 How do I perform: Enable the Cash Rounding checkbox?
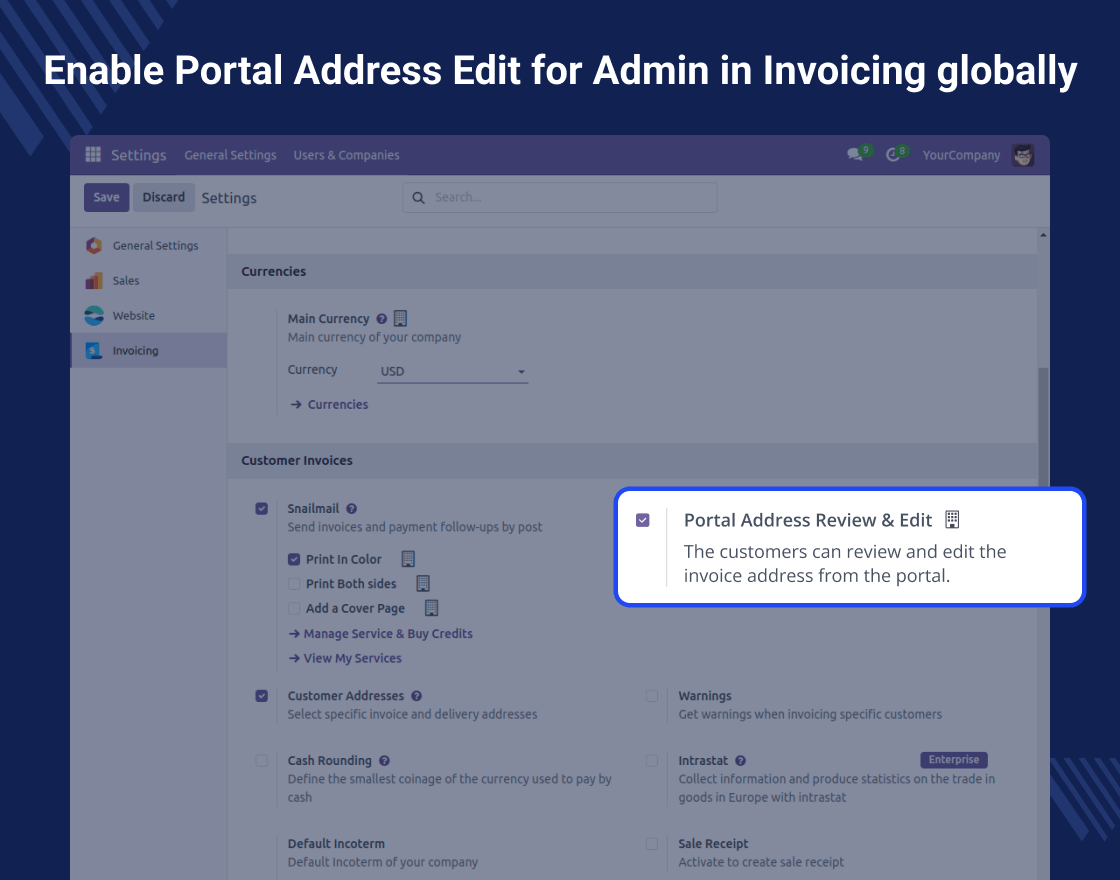click(x=261, y=761)
